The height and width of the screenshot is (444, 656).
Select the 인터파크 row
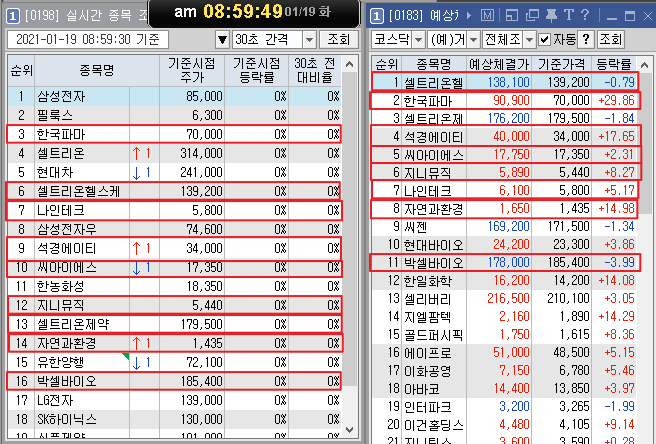pyautogui.click(x=505, y=407)
